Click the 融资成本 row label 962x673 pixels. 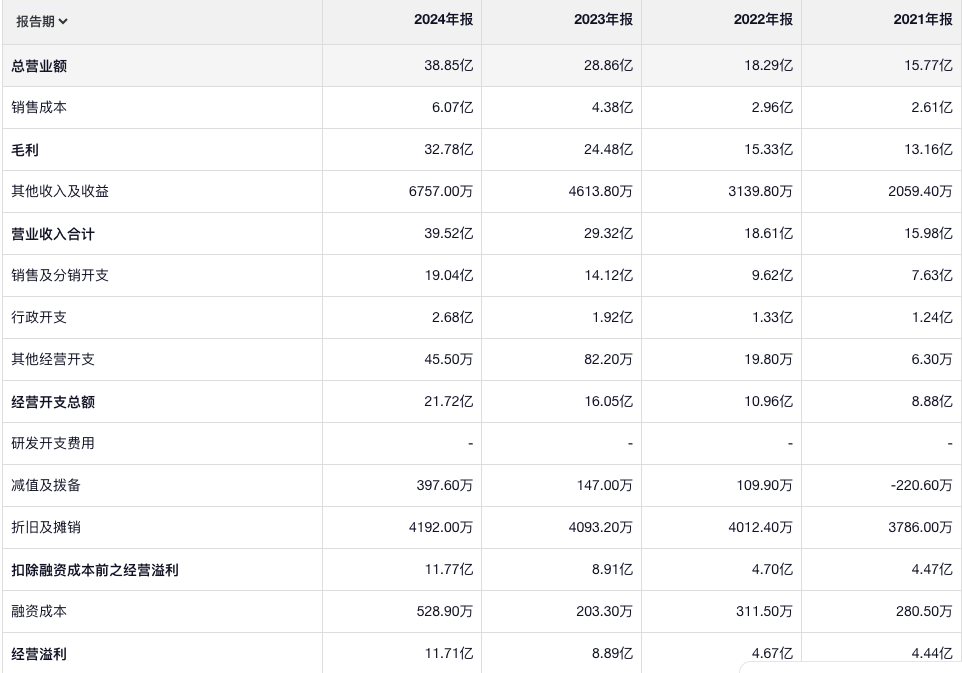39,611
